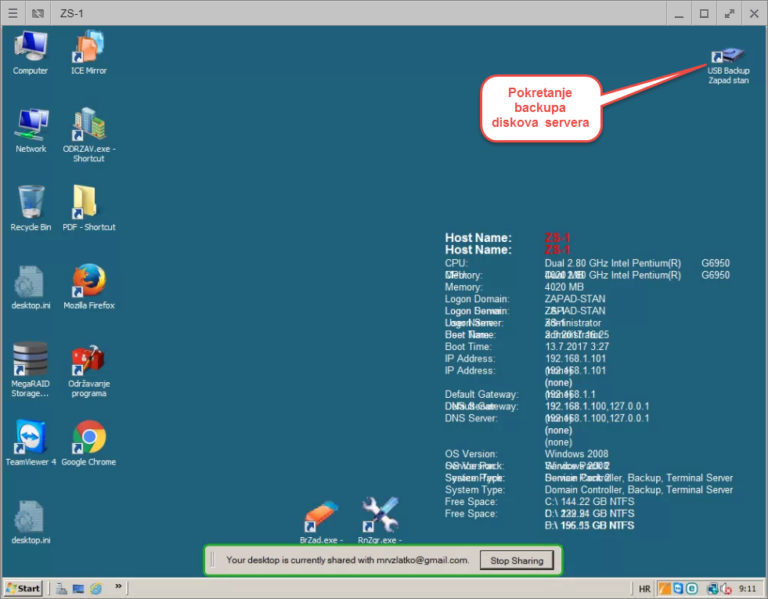Click the HR language indicator in the taskbar
This screenshot has height=599, width=768.
pyautogui.click(x=645, y=587)
